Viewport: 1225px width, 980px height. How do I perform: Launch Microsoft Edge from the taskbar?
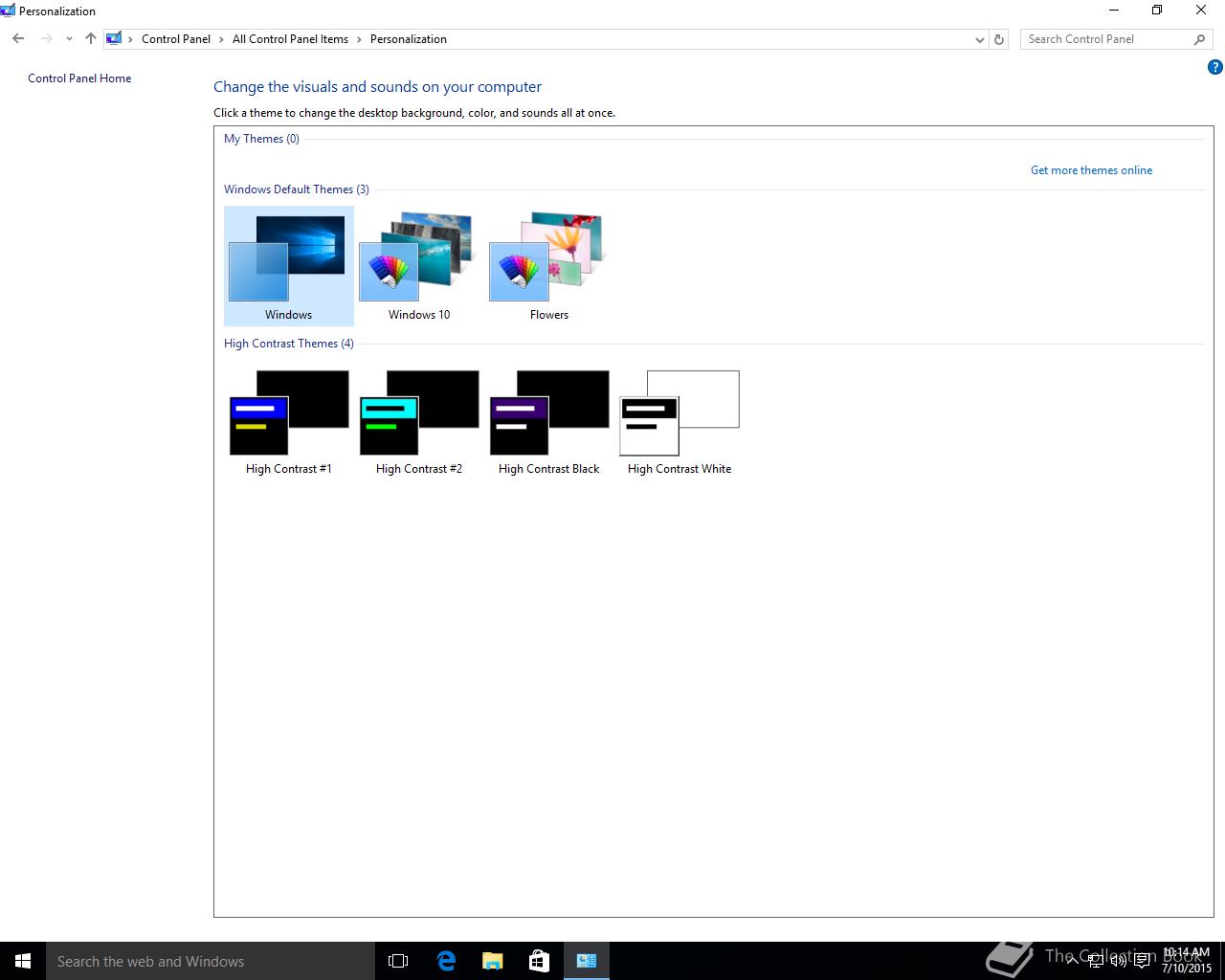[446, 961]
